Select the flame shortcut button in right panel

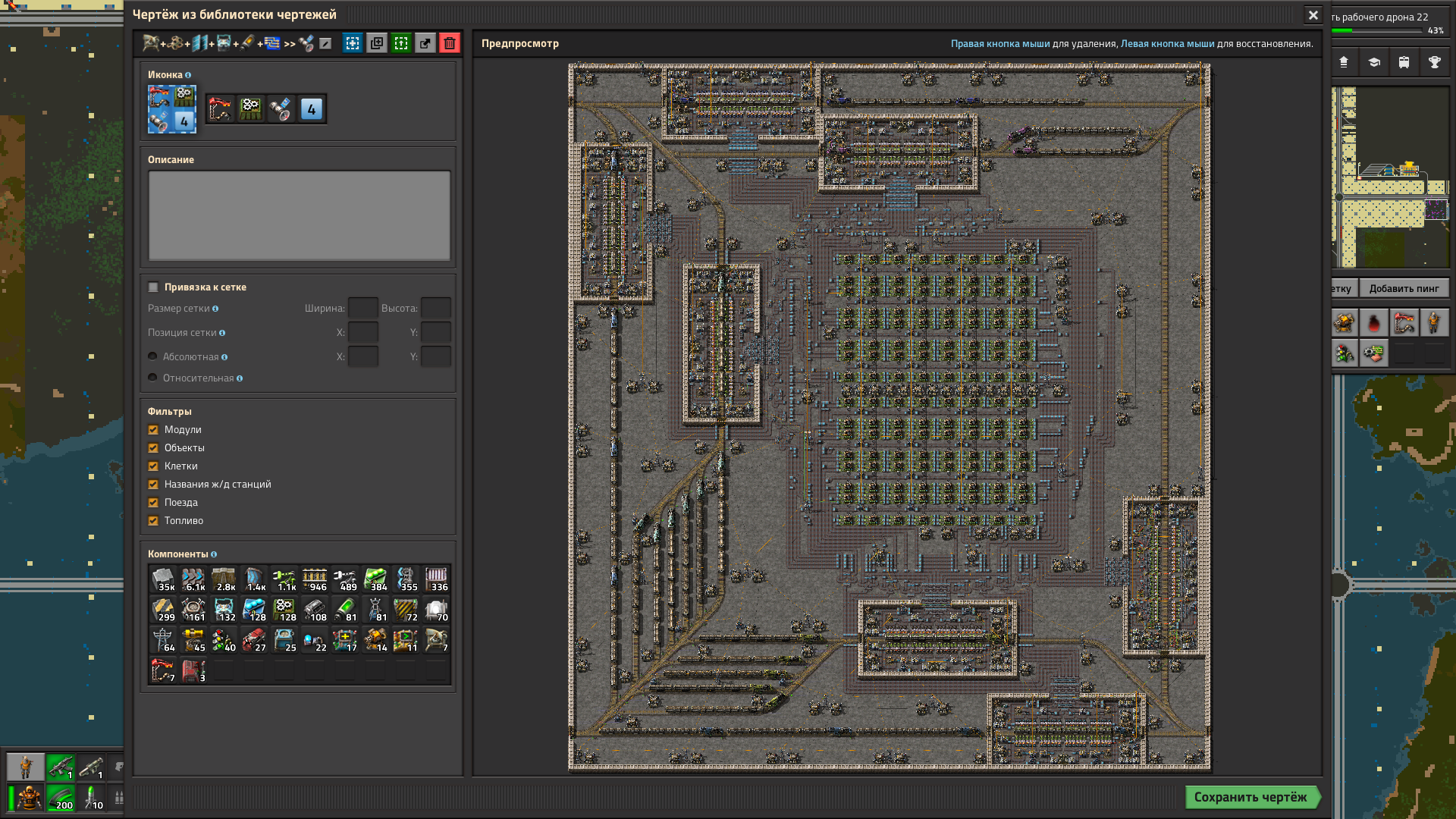click(1374, 323)
